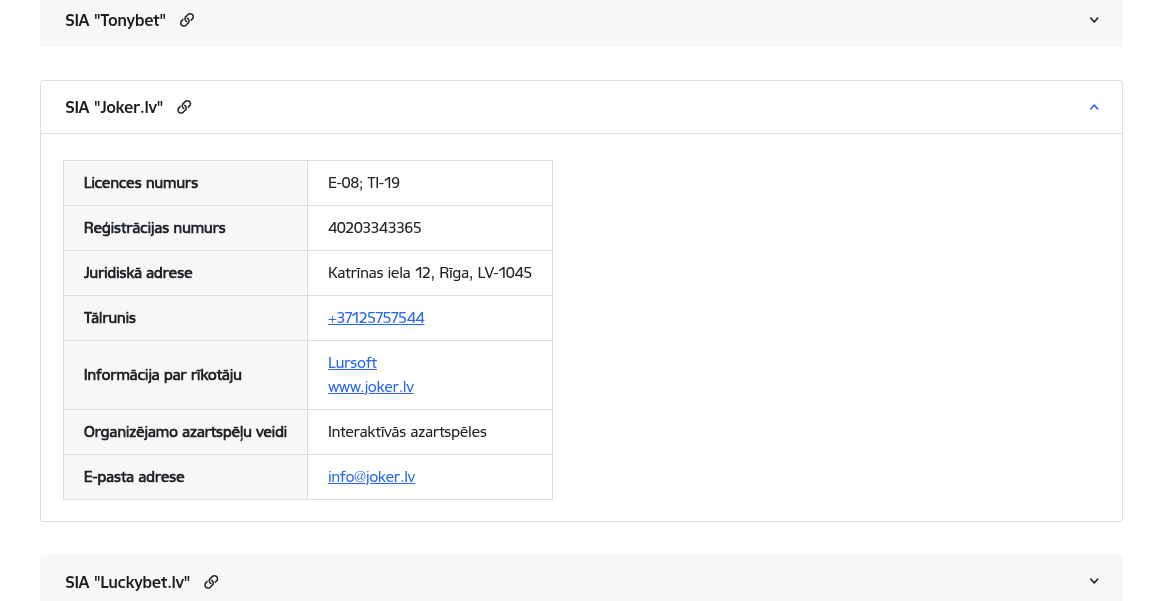Open the Lursoft link
Image resolution: width=1163 pixels, height=601 pixels.
click(x=352, y=363)
